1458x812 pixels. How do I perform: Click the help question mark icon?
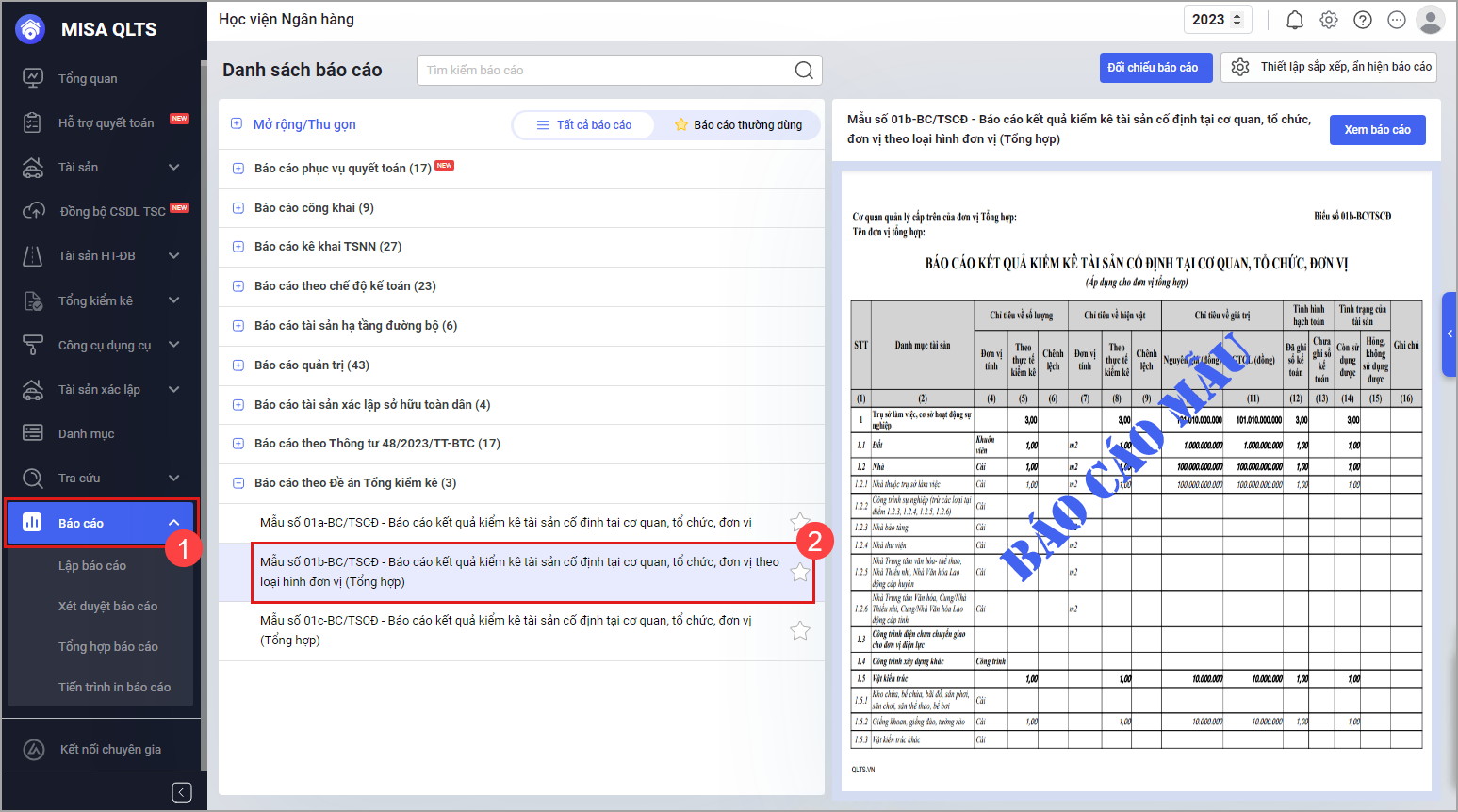tap(1363, 20)
